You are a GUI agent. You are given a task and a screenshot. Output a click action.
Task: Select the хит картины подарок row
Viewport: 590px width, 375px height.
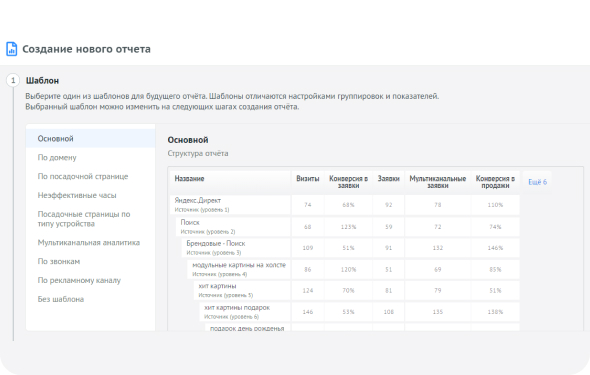(245, 312)
